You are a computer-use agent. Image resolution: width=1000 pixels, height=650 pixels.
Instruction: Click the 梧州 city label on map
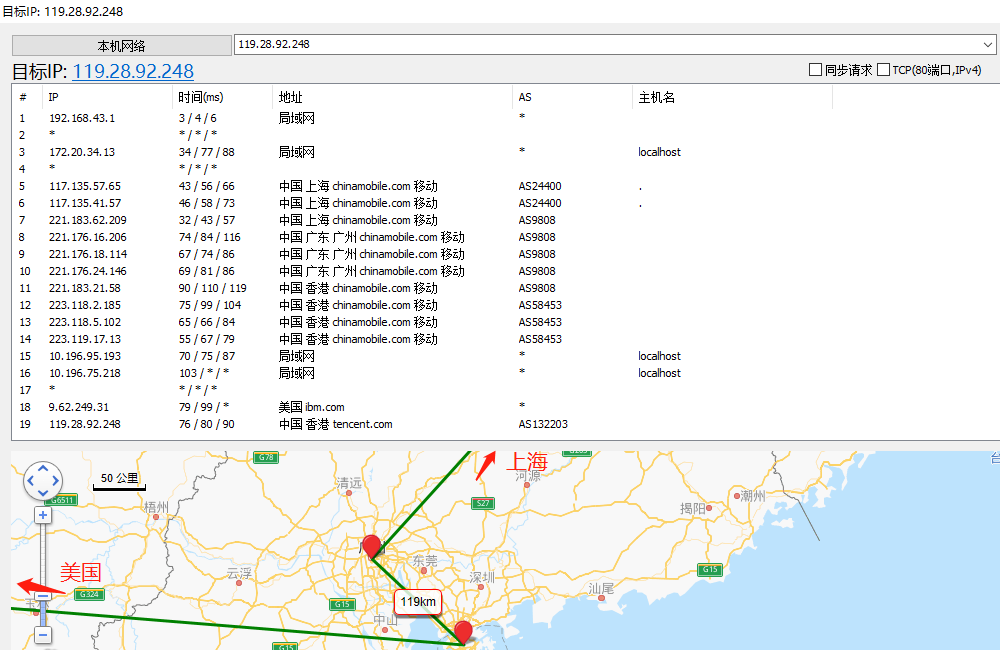coord(156,507)
